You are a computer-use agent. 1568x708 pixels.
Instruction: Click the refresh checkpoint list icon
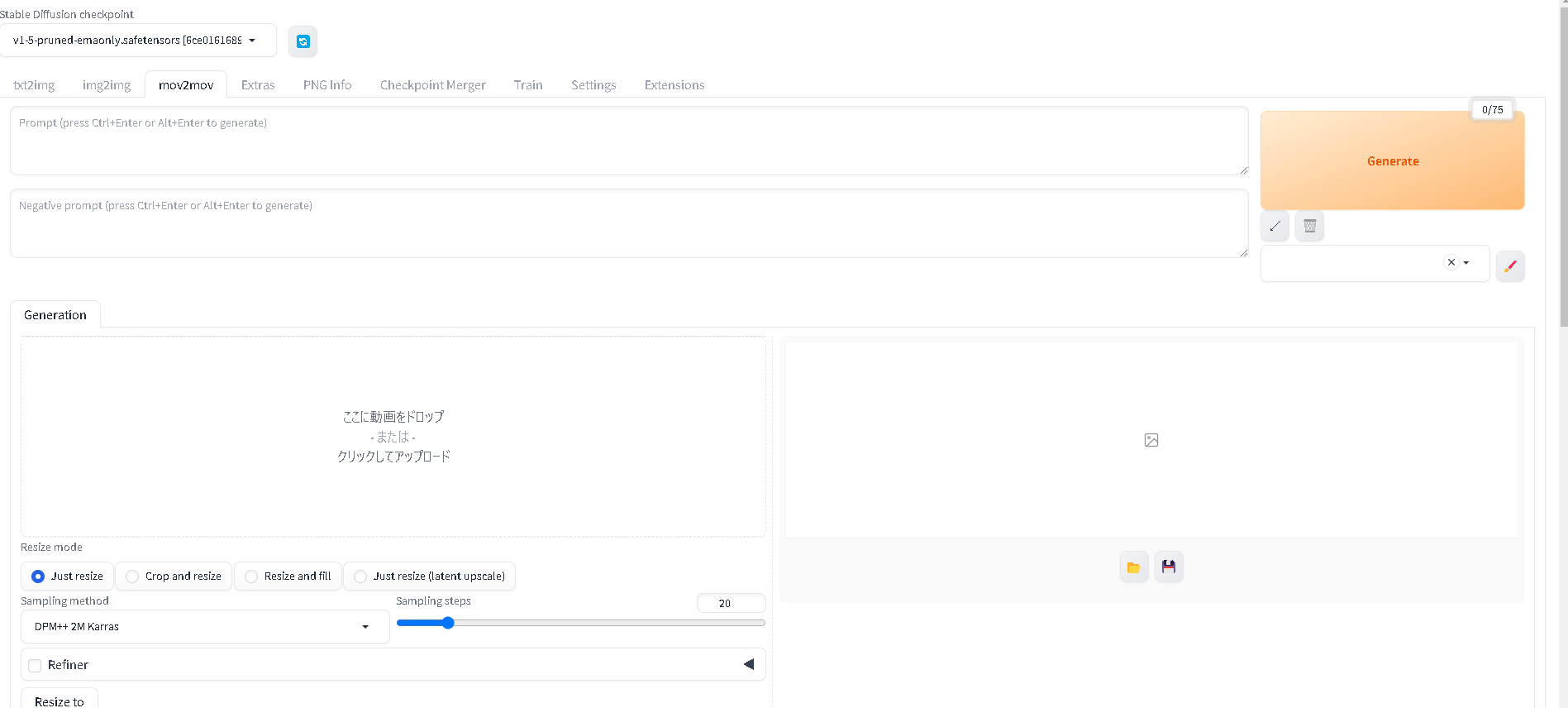pos(303,41)
